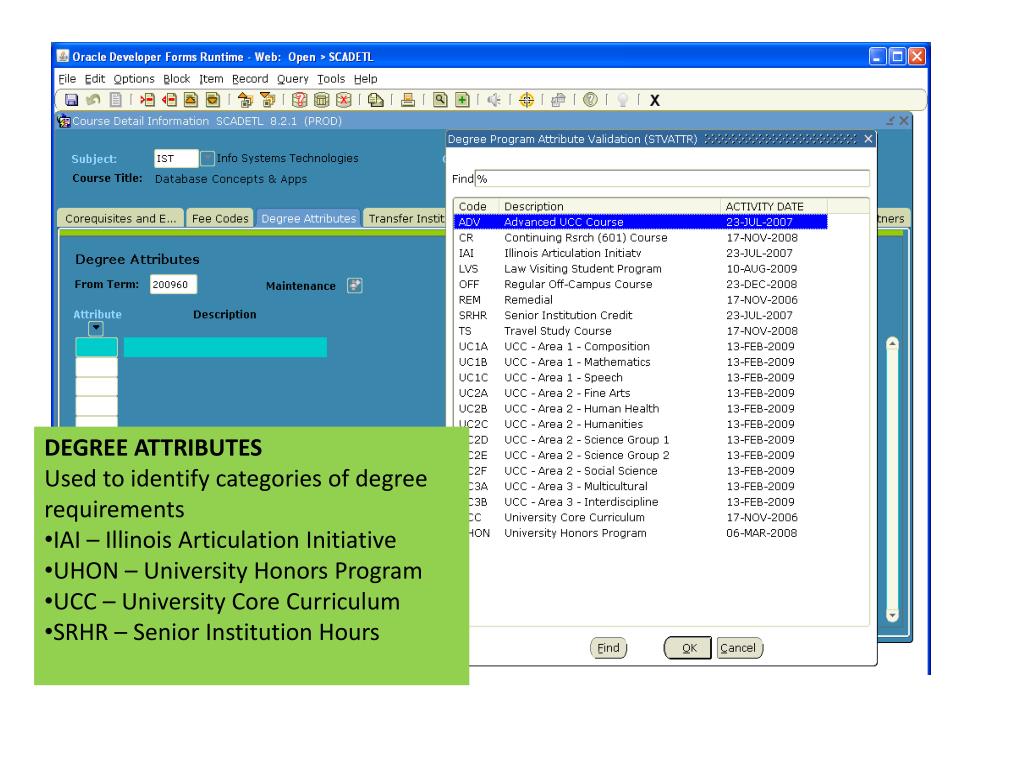1024x768 pixels.
Task: Exit the form with the toolbar X
Action: [654, 101]
